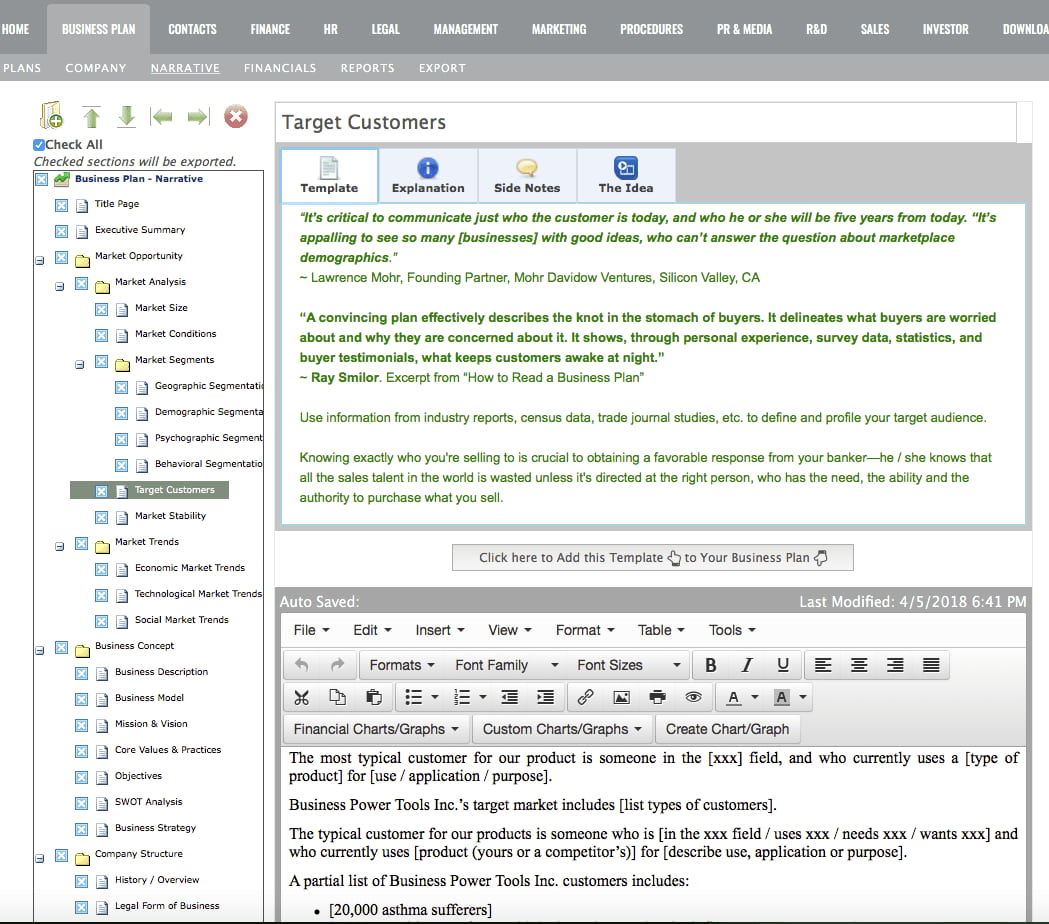Toggle the Market Size export checkbox
The height and width of the screenshot is (924, 1049).
click(102, 309)
